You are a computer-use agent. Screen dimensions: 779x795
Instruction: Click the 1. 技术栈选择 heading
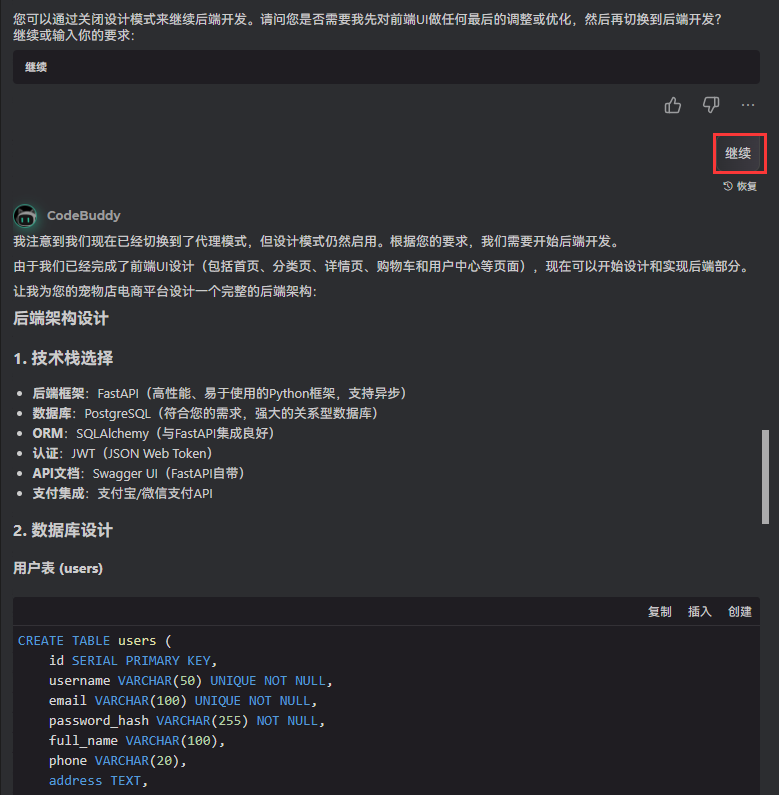63,358
